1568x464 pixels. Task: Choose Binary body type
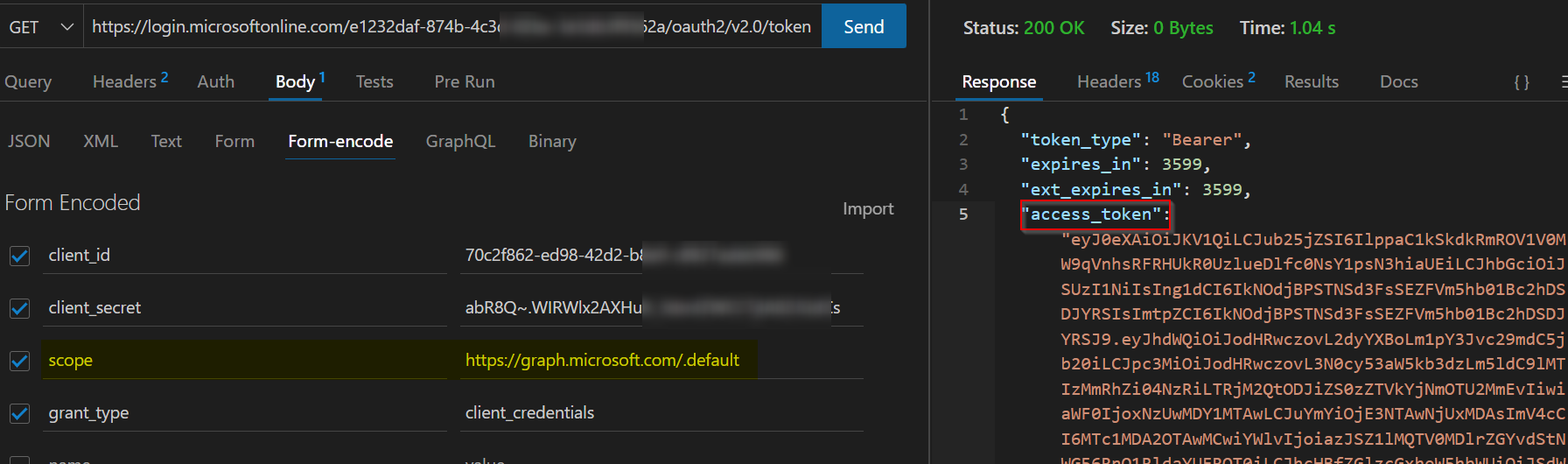552,141
